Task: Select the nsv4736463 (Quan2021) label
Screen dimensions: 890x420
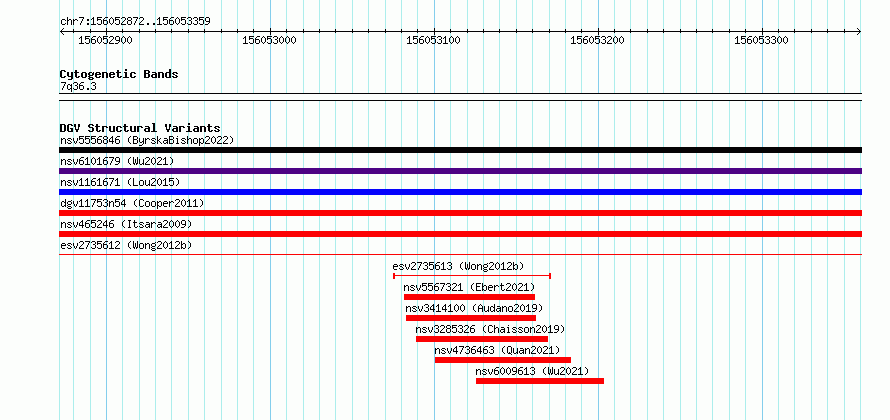Action: [497, 350]
